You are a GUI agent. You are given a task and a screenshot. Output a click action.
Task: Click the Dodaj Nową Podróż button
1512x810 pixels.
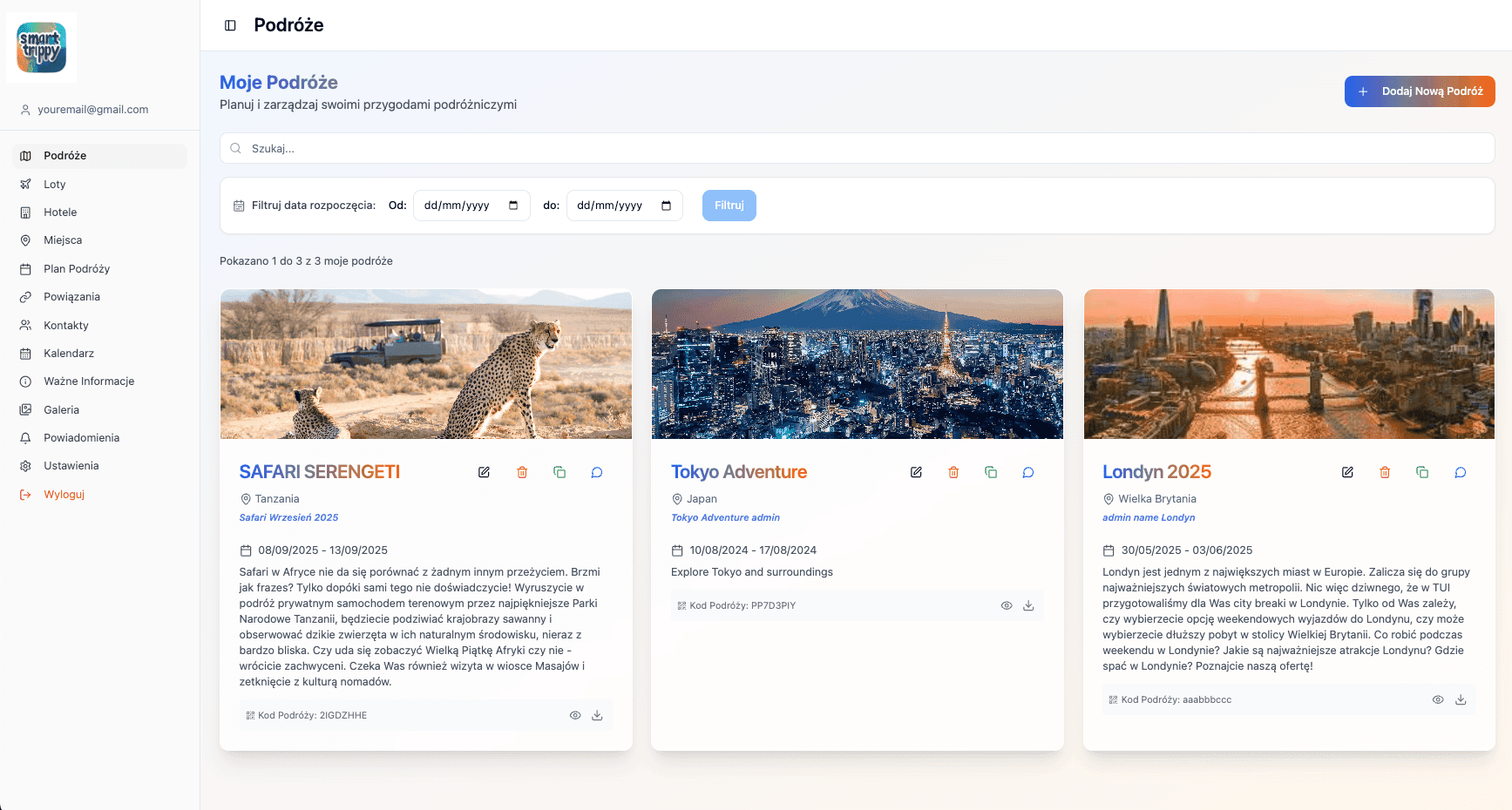(x=1419, y=91)
